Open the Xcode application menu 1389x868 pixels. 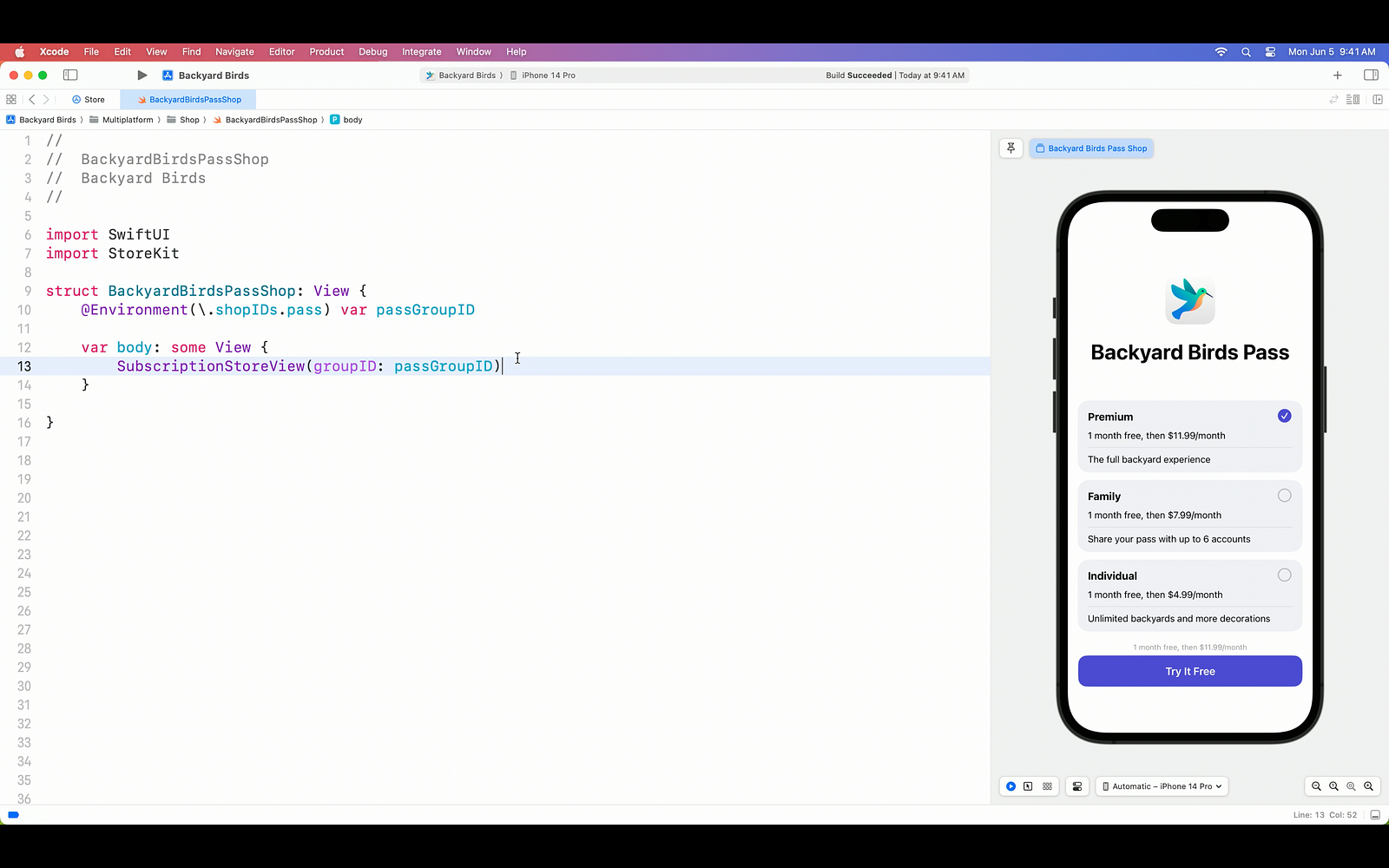point(54,52)
